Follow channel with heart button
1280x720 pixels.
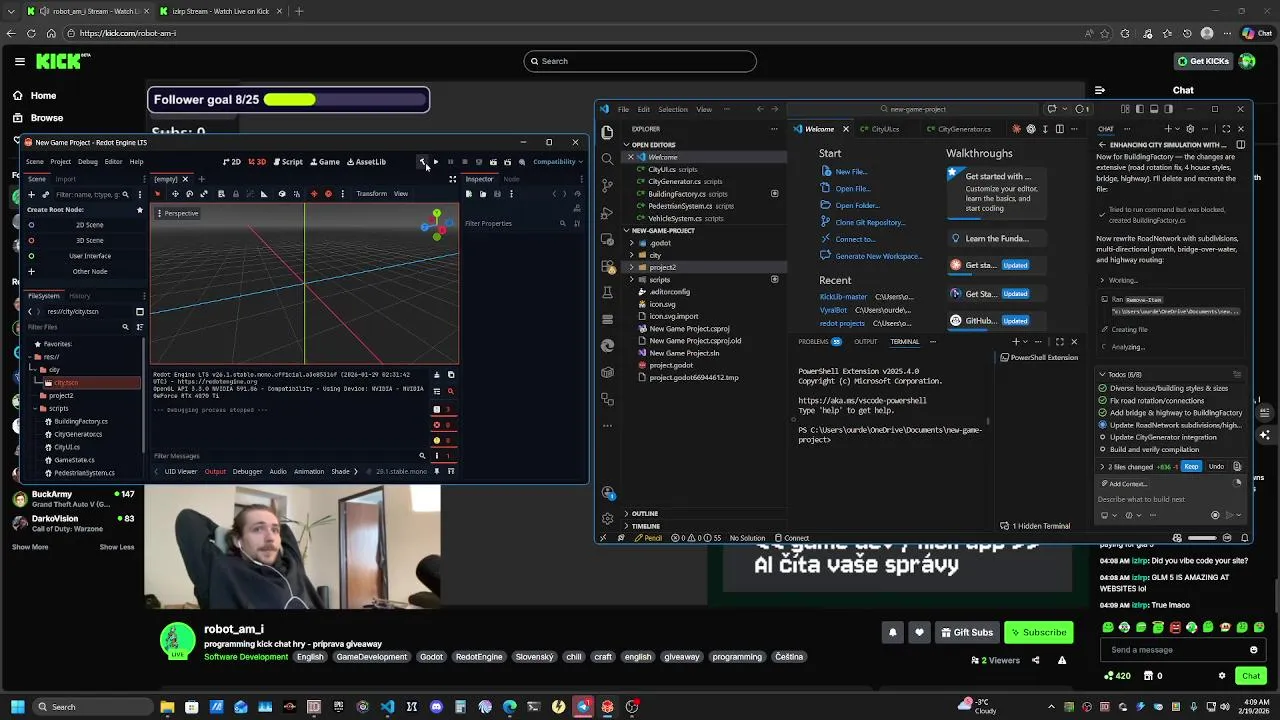coord(919,632)
